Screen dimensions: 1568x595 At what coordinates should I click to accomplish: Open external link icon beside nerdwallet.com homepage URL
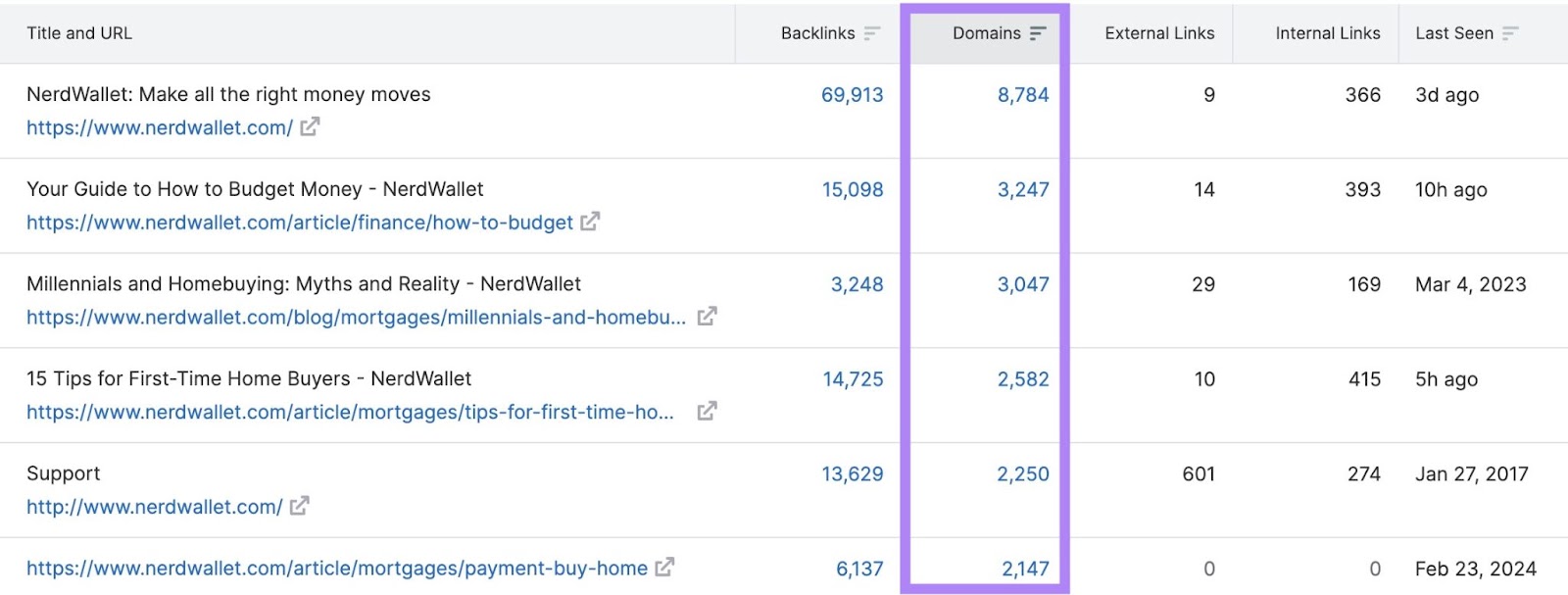coord(310,127)
